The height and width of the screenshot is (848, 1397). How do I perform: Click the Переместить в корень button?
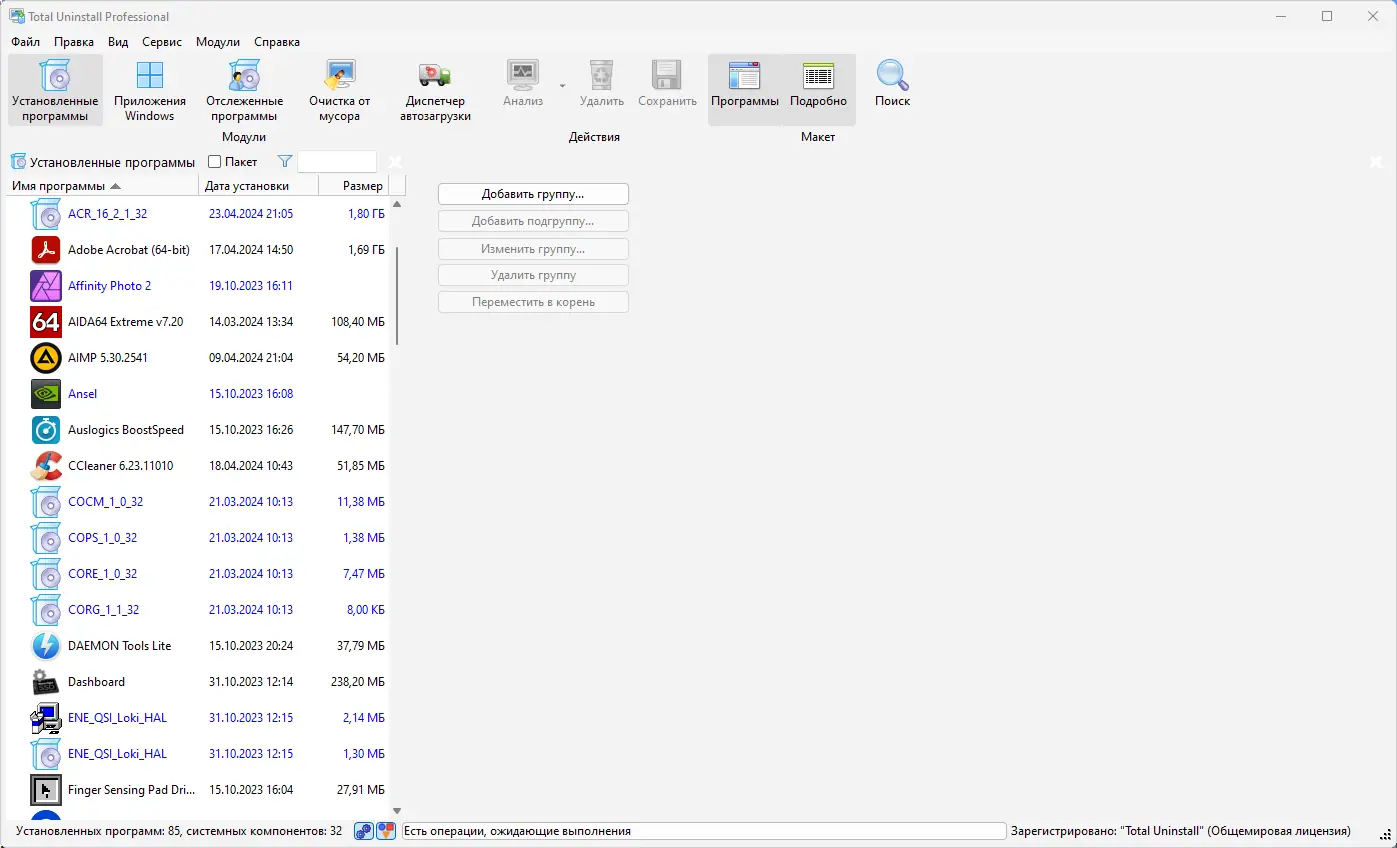[533, 301]
